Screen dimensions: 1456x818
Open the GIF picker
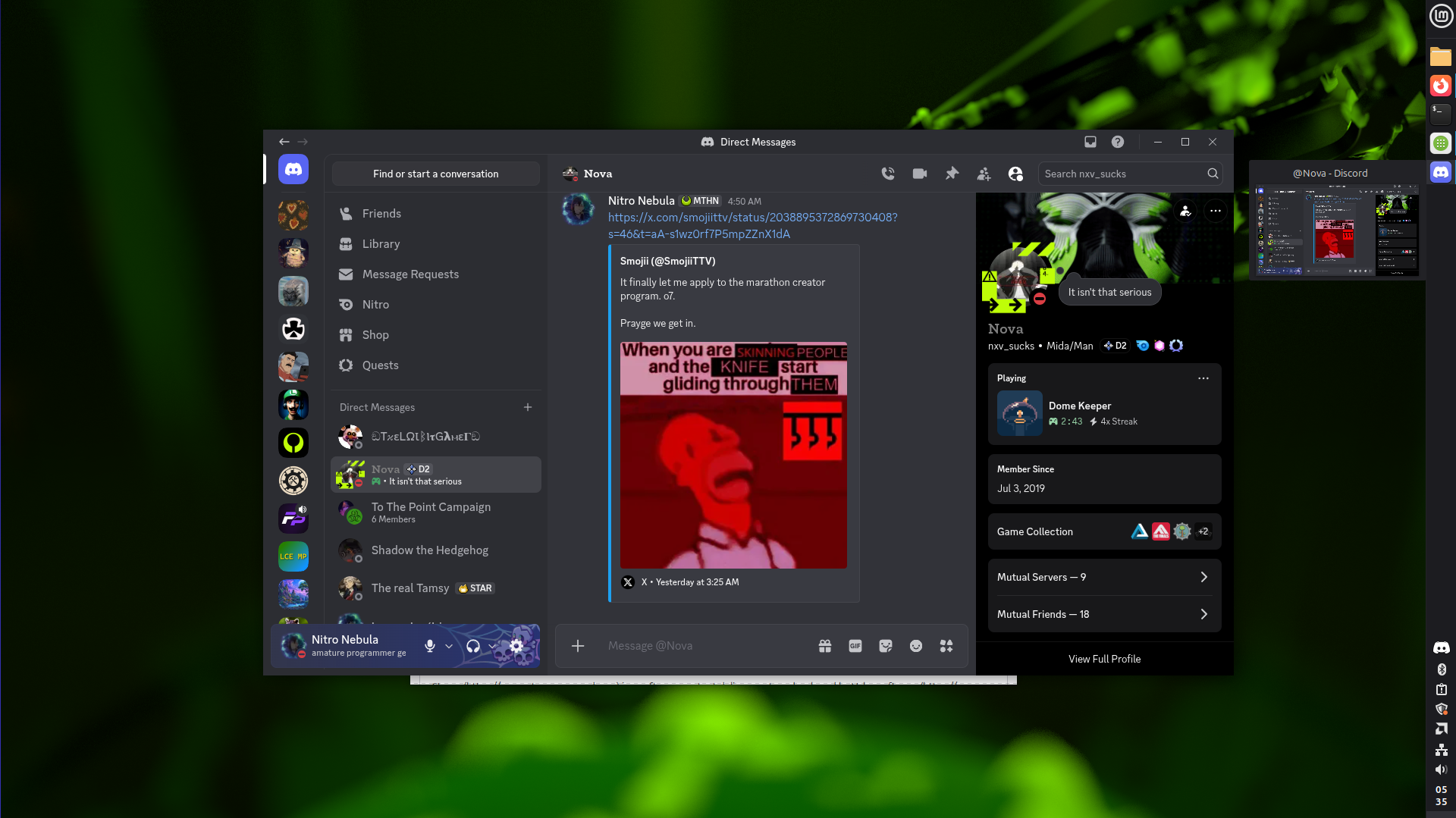tap(855, 646)
